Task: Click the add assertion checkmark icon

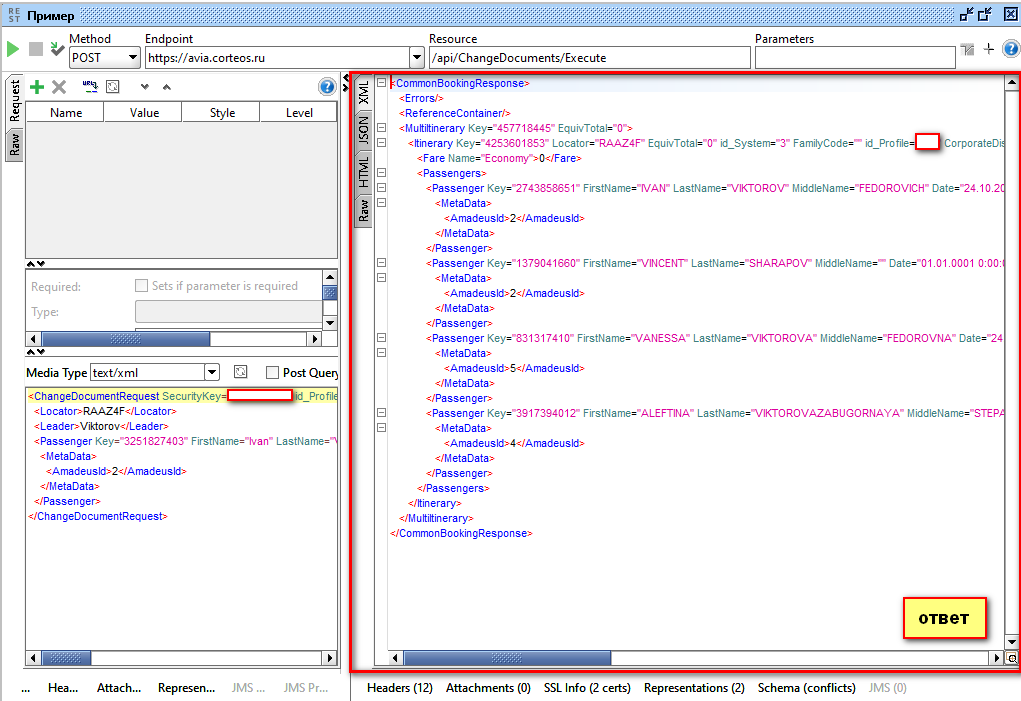Action: point(57,49)
